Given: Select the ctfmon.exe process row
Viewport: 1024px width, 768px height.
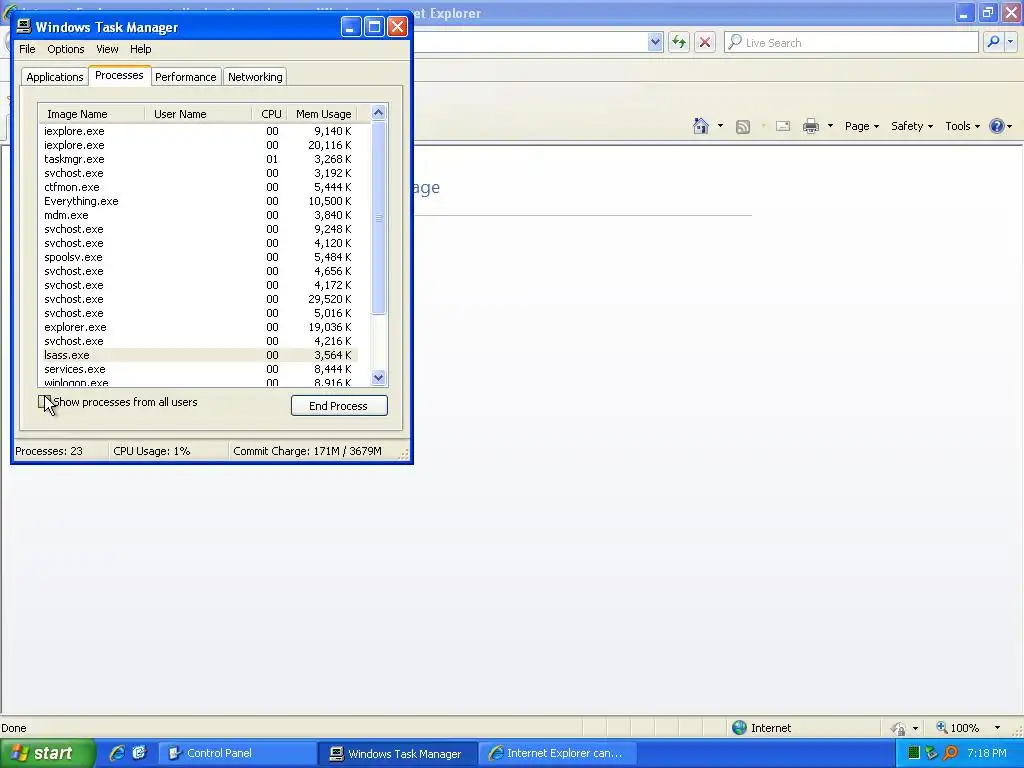Looking at the screenshot, I should coord(198,187).
